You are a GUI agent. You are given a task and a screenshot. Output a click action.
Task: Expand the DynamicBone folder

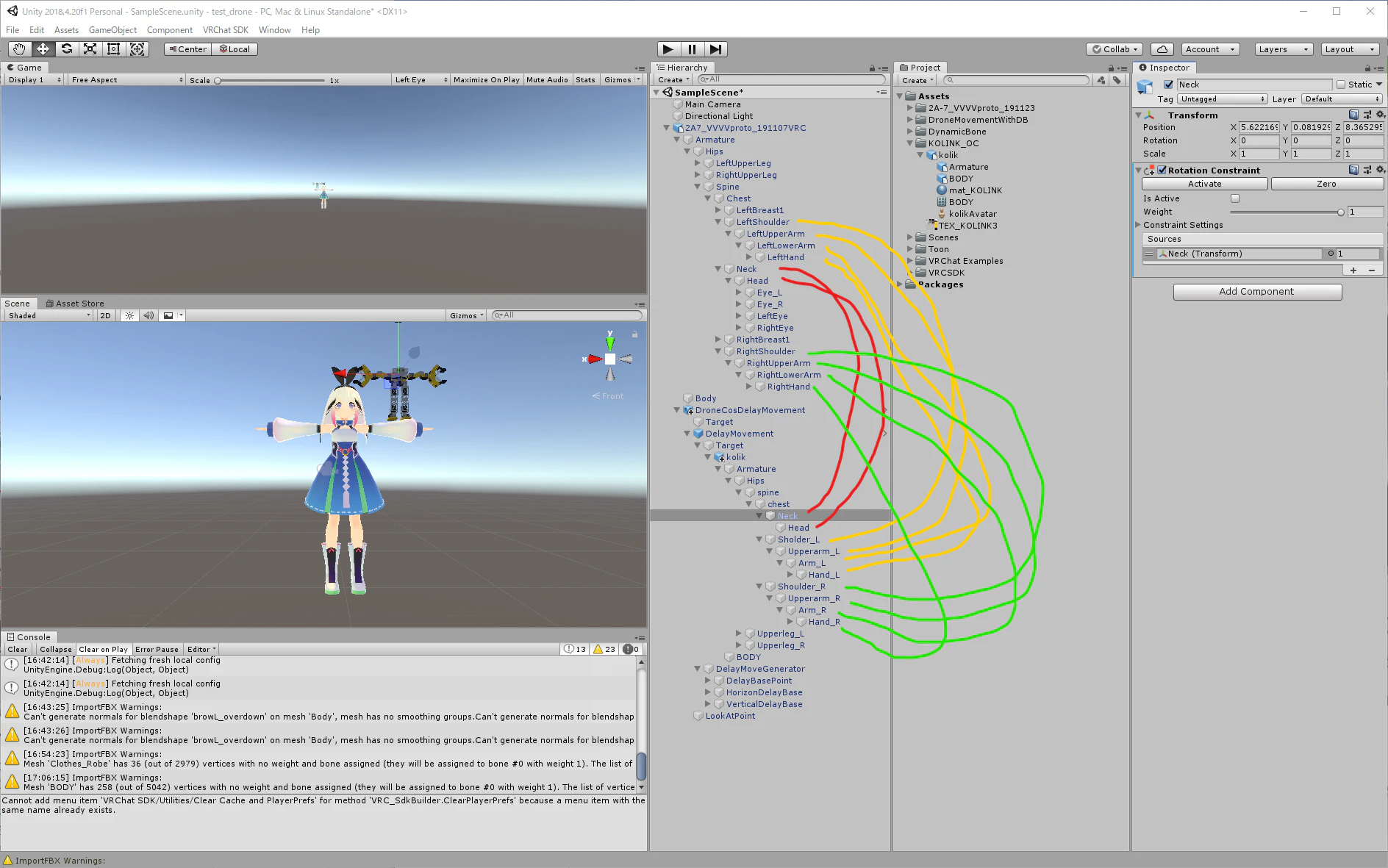[x=910, y=132]
